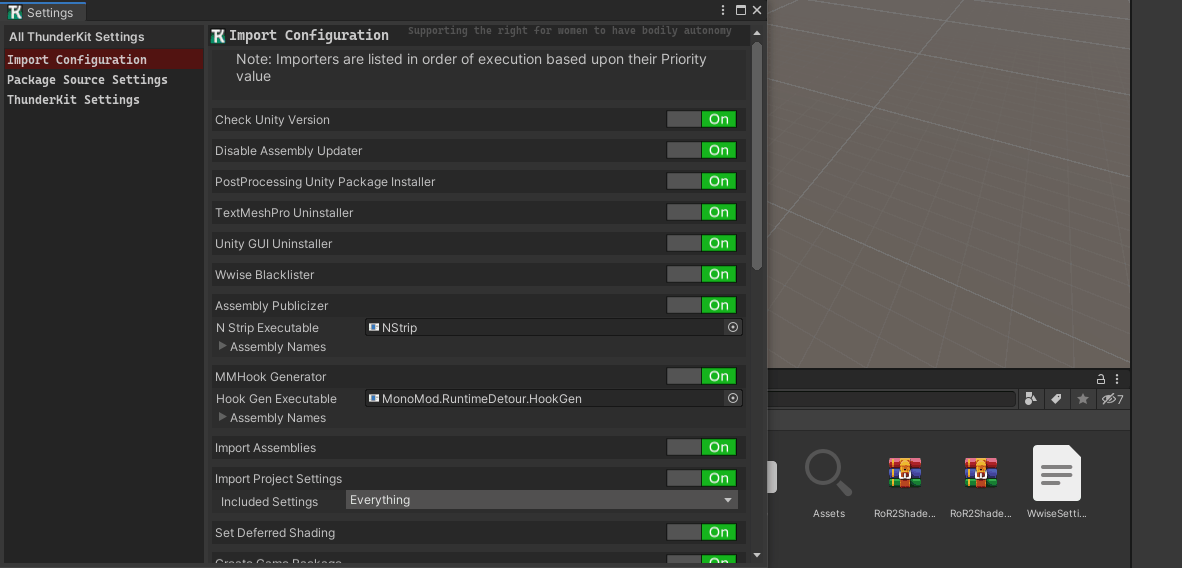Expand Assembly Names under N Strip Executable
Screen dimensions: 1182x568
tap(223, 346)
